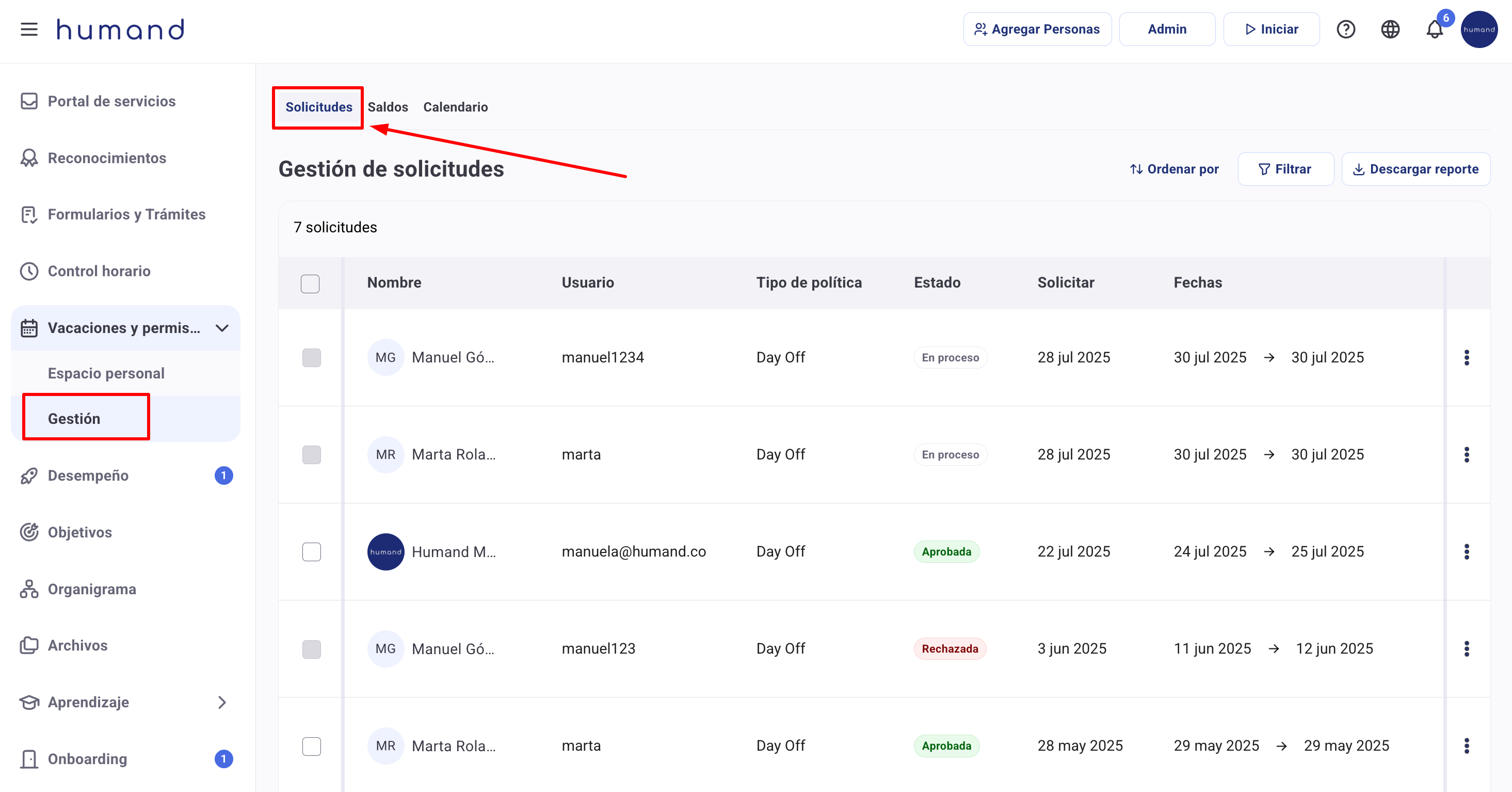Screen dimensions: 1512x792
Task: Check the select-all header checkbox
Action: pyautogui.click(x=310, y=283)
